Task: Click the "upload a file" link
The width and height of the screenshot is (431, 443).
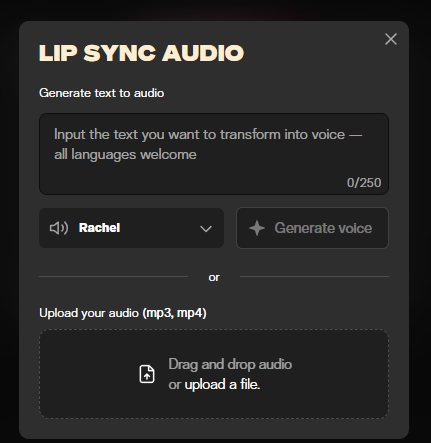Action: (x=222, y=385)
